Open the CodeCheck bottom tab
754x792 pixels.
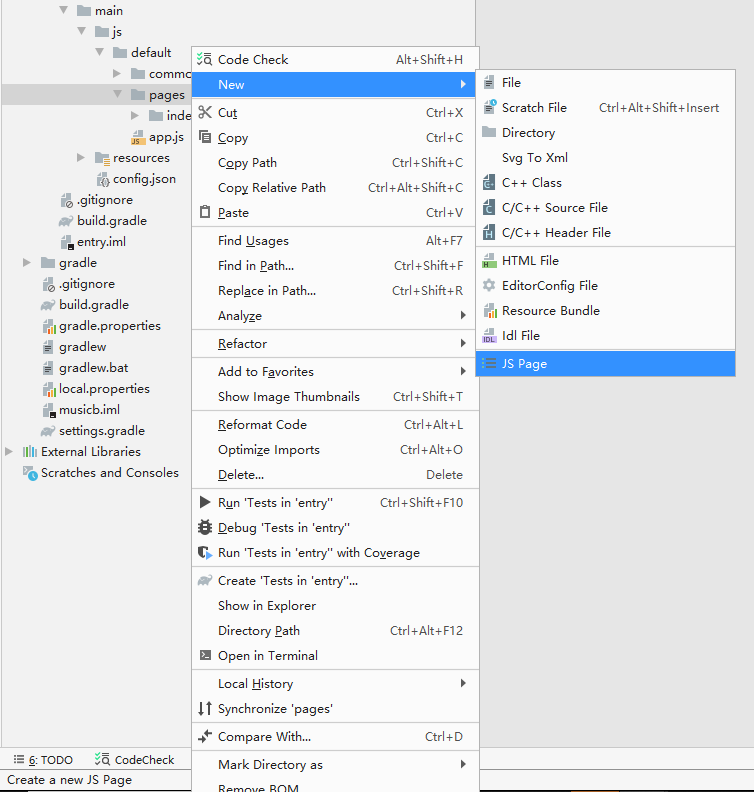(134, 760)
